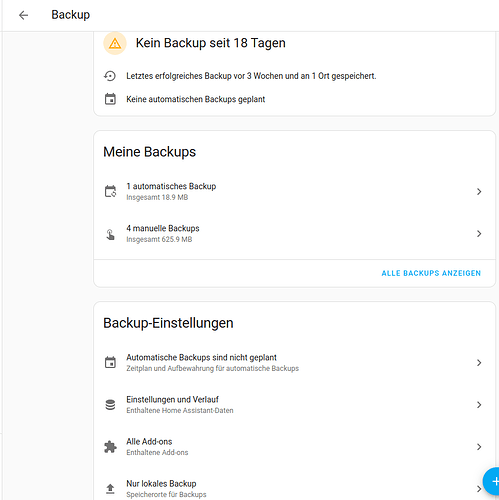This screenshot has width=499, height=500.
Task: Go back using the arrow icon
Action: point(23,15)
